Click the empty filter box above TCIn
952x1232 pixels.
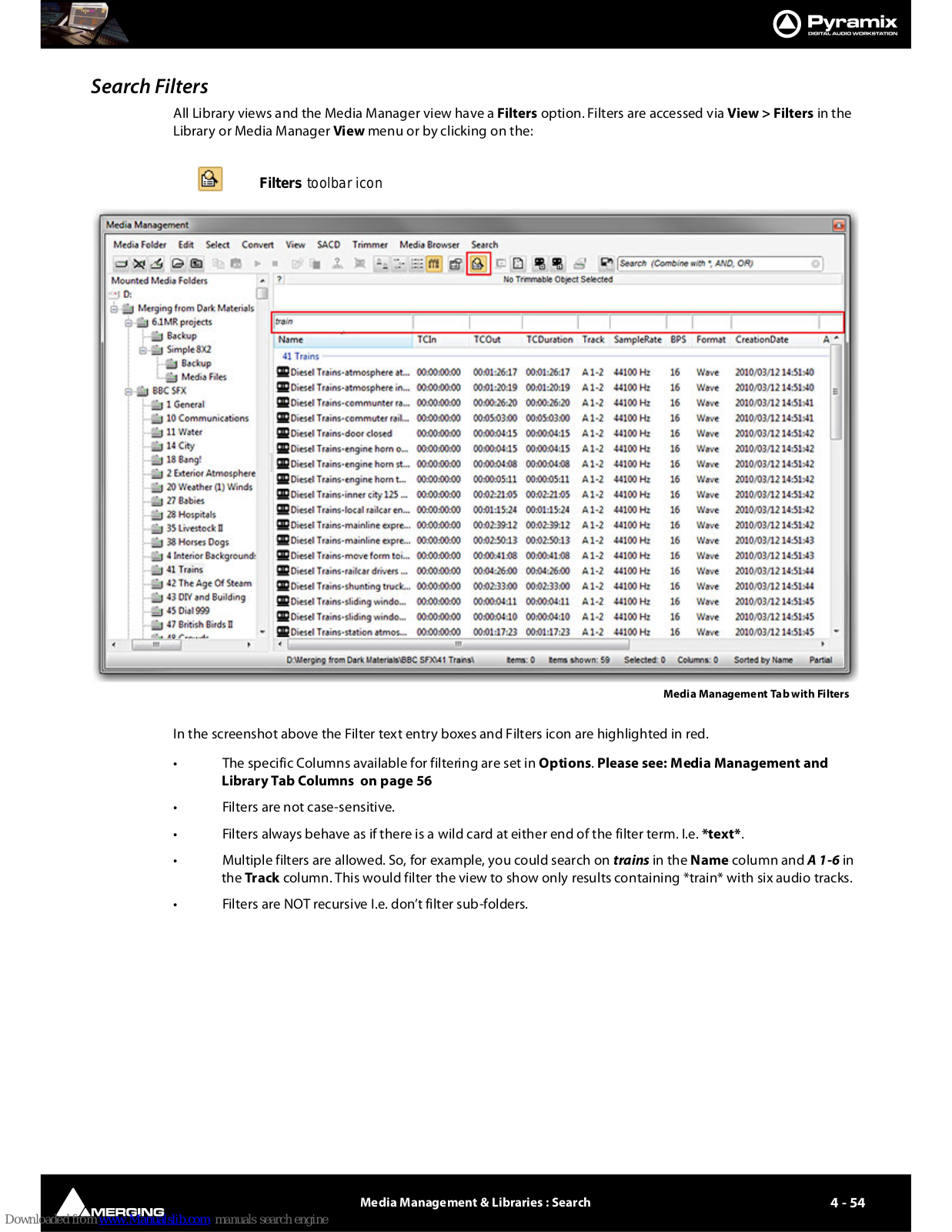coord(441,322)
